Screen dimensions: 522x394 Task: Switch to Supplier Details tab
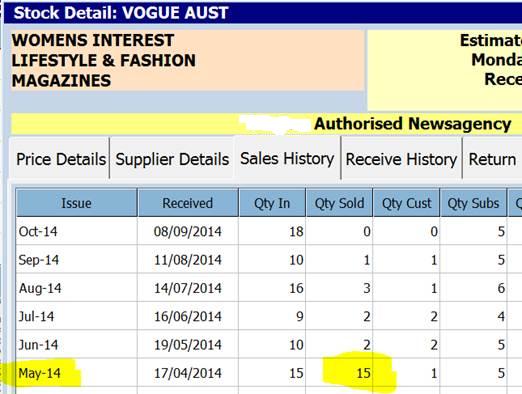coord(172,159)
